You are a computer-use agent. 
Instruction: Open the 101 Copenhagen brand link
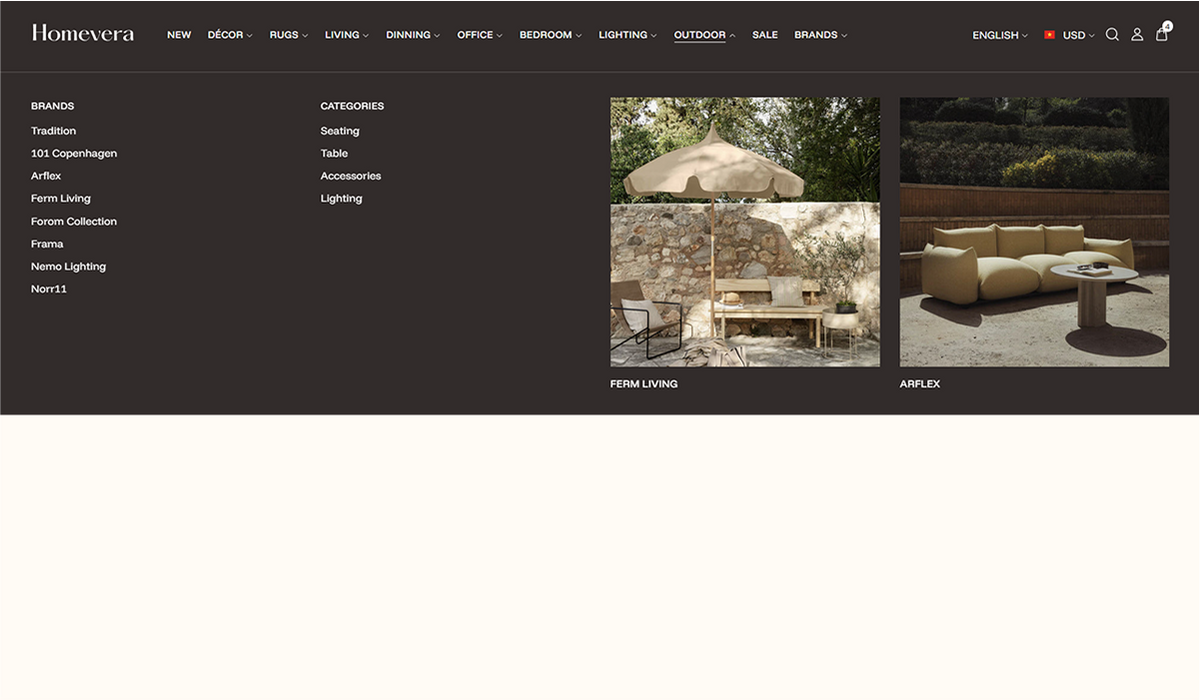pos(74,154)
